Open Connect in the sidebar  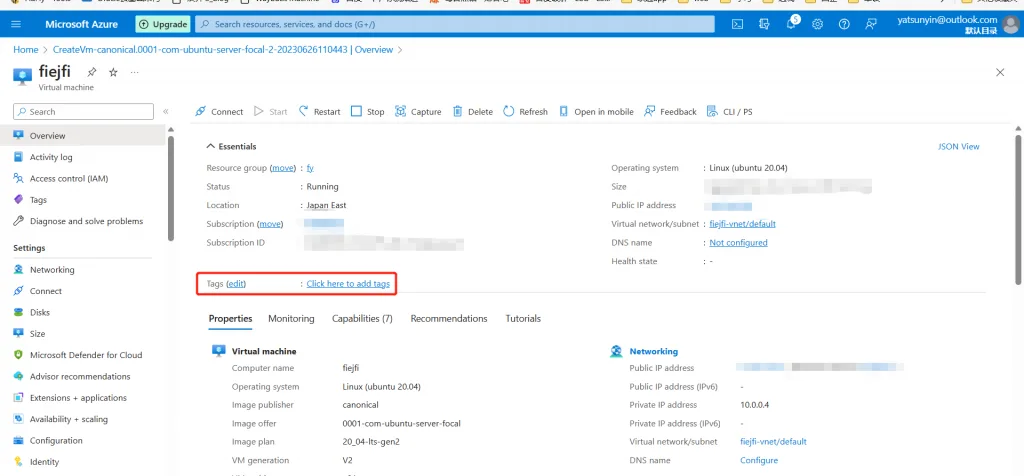(x=46, y=291)
